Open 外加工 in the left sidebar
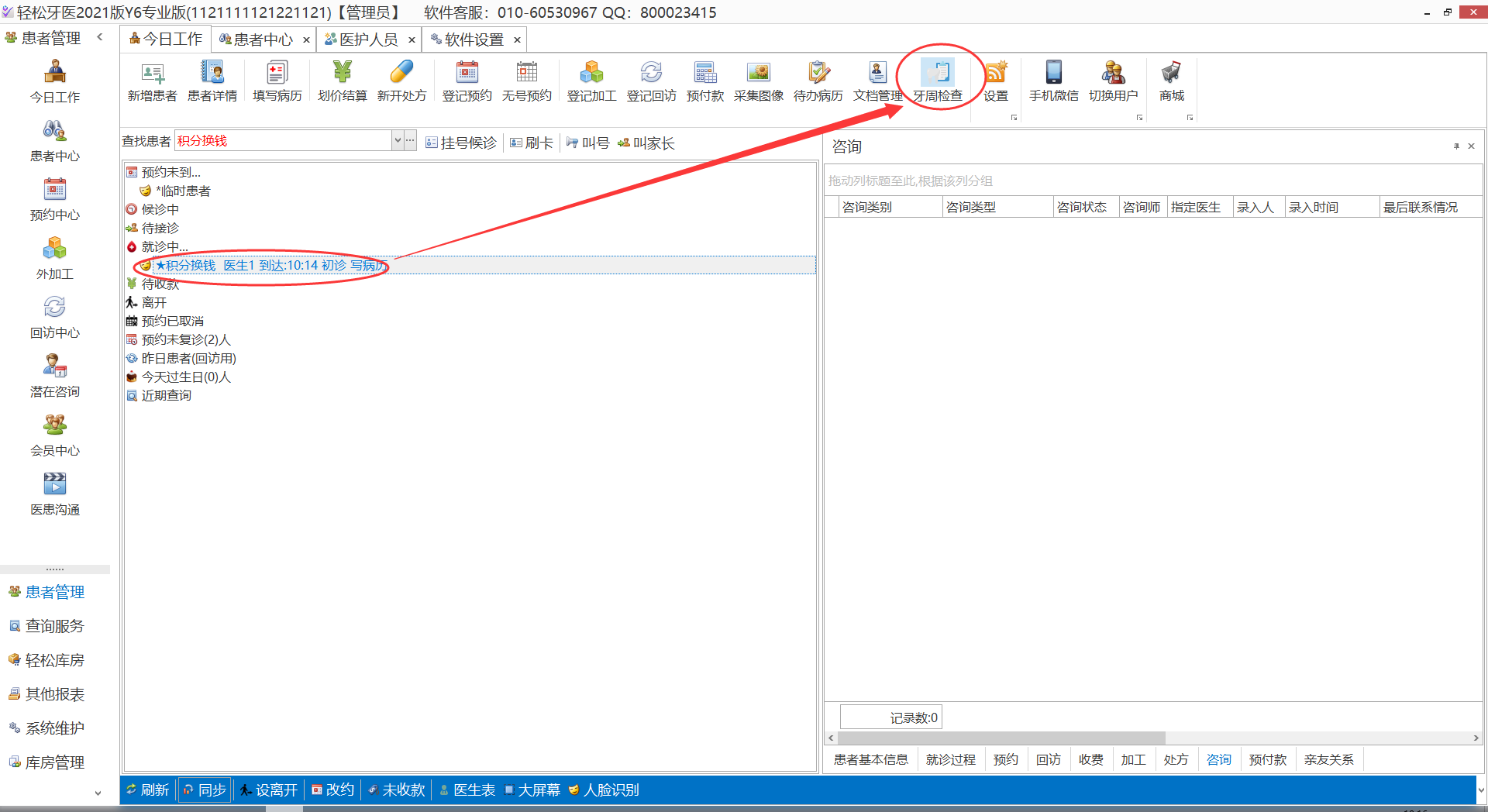Image resolution: width=1488 pixels, height=812 pixels. click(55, 259)
